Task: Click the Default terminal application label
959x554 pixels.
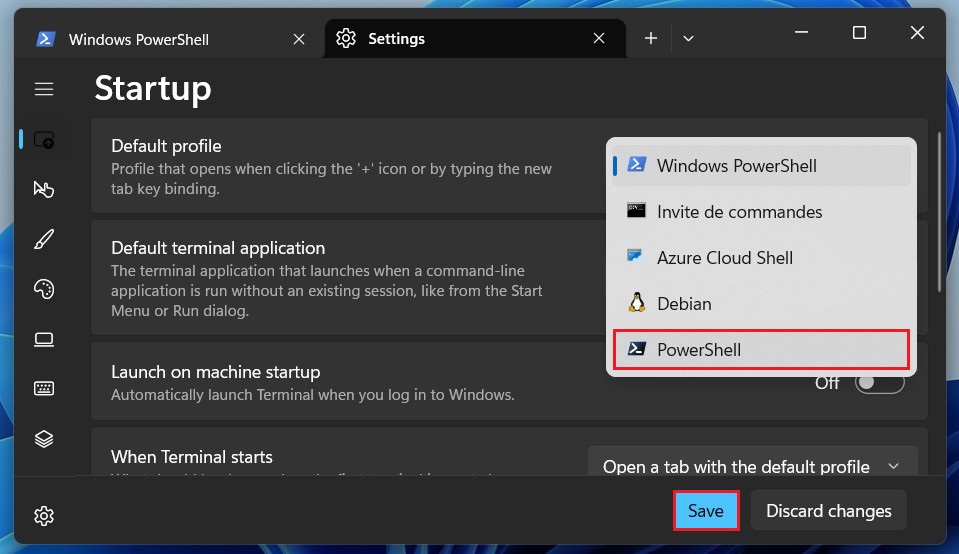Action: click(218, 248)
